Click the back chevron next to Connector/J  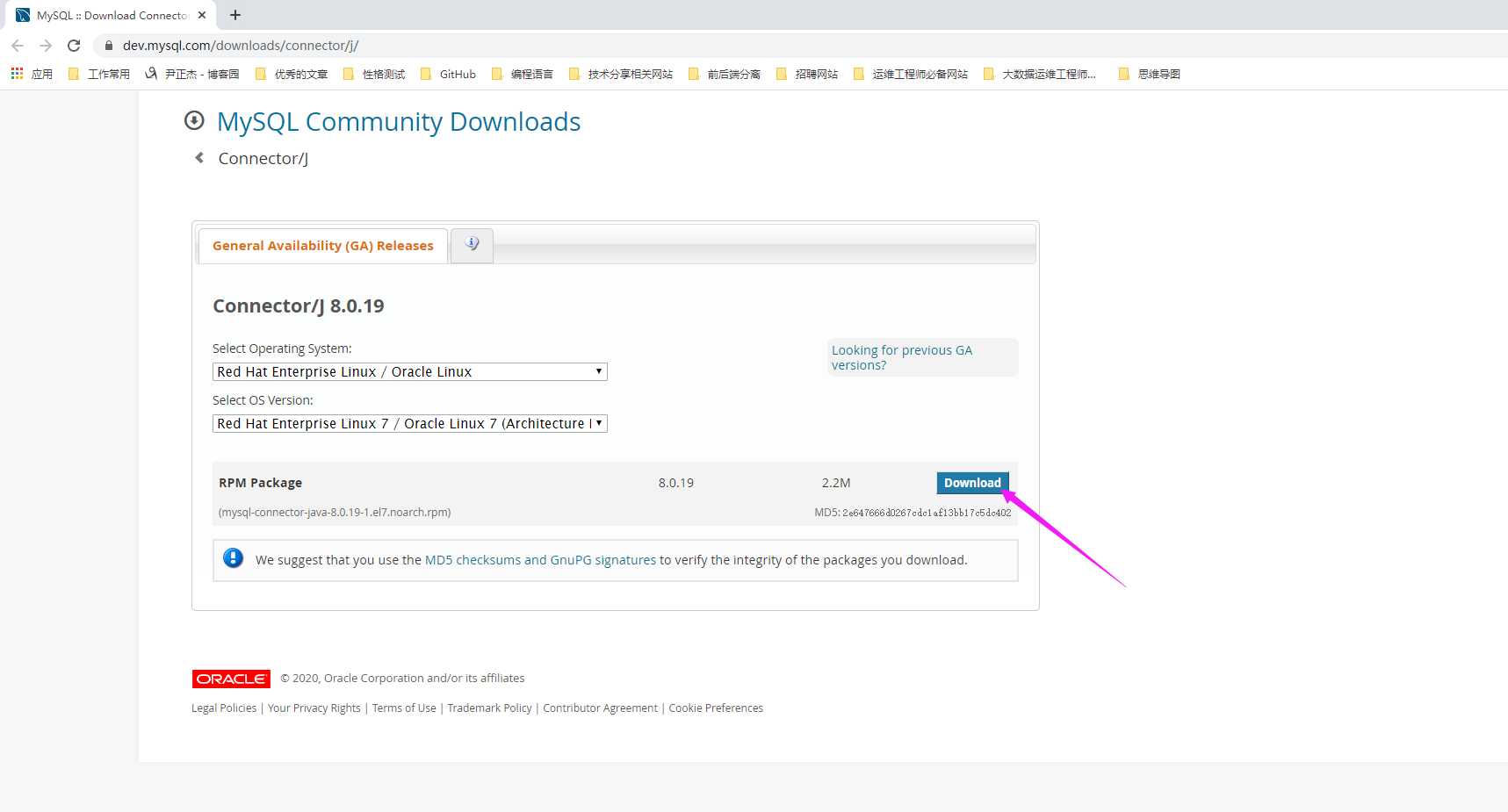pos(199,158)
